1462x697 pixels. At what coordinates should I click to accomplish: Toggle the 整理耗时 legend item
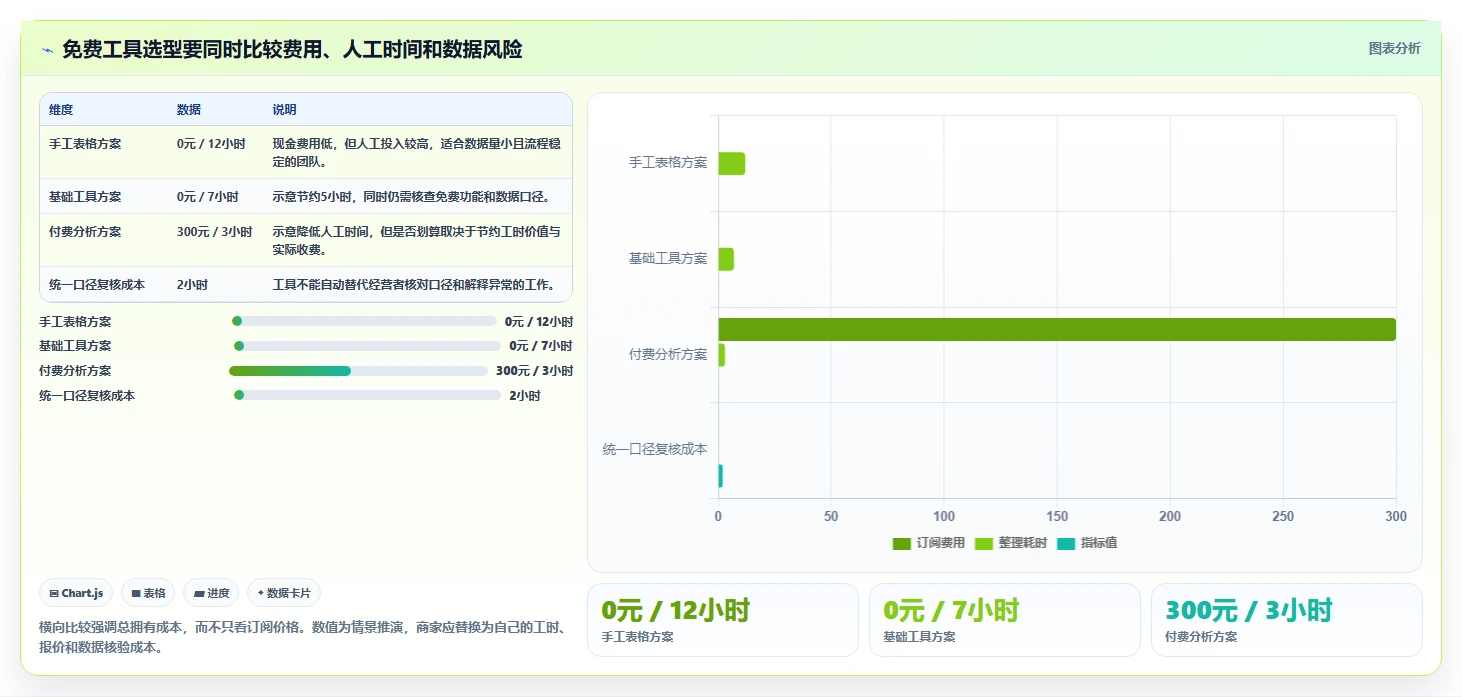1011,543
